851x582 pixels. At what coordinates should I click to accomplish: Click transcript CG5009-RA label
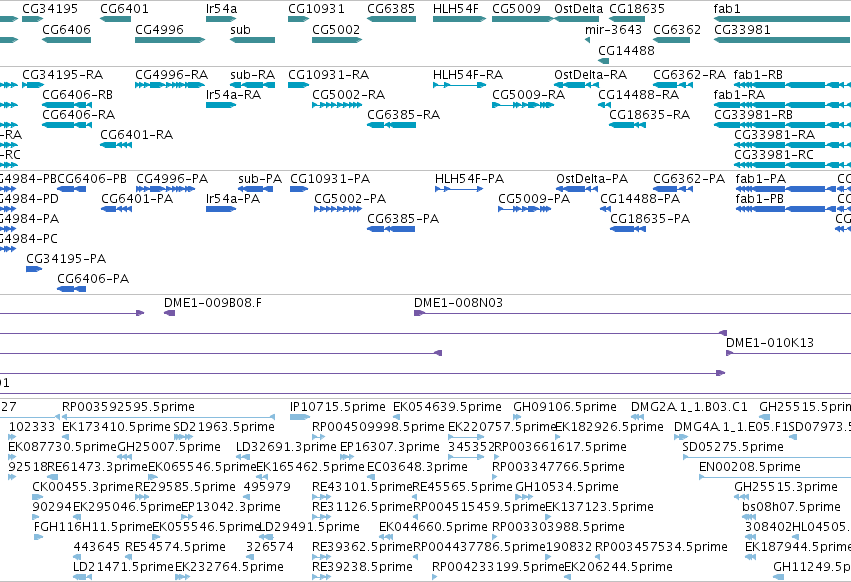(529, 94)
